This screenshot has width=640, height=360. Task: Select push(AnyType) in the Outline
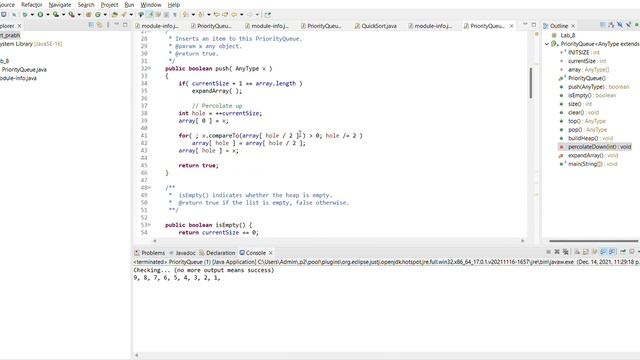tap(594, 87)
